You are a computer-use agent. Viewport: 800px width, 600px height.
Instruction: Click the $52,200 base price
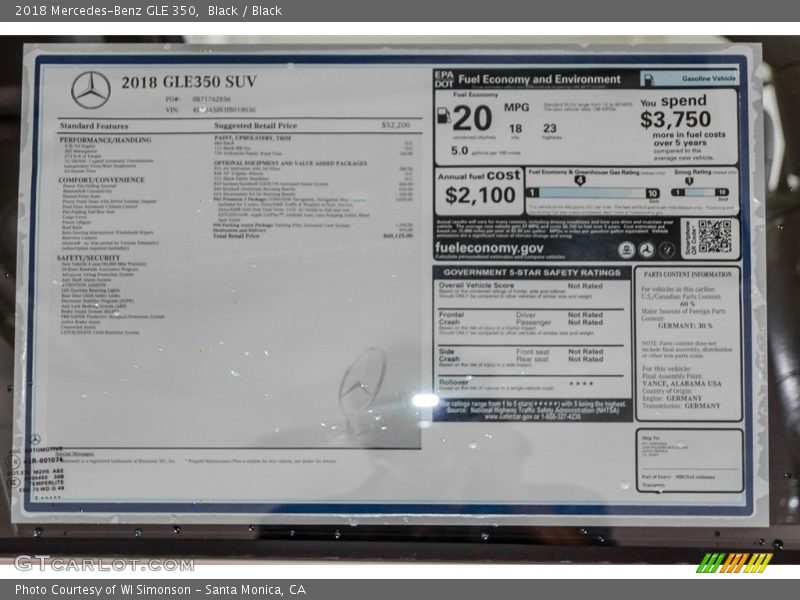[396, 125]
